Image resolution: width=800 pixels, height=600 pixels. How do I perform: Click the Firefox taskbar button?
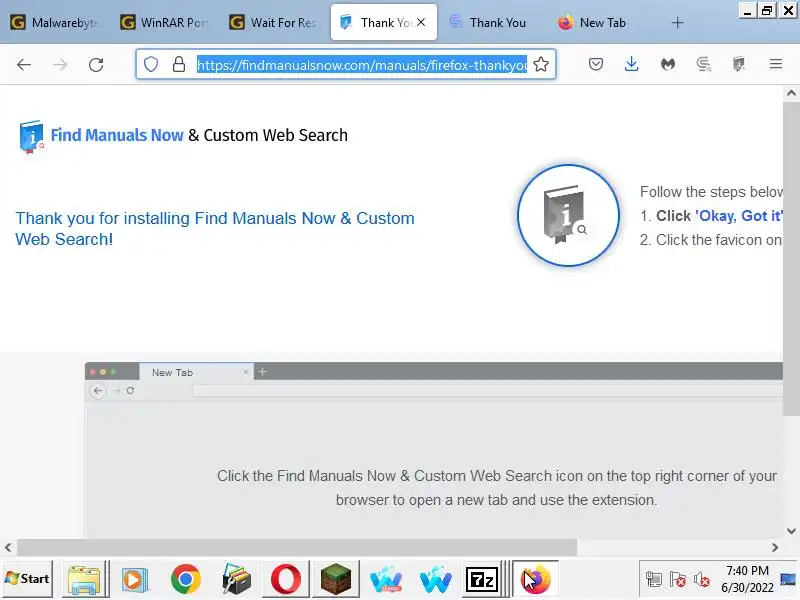tap(535, 580)
